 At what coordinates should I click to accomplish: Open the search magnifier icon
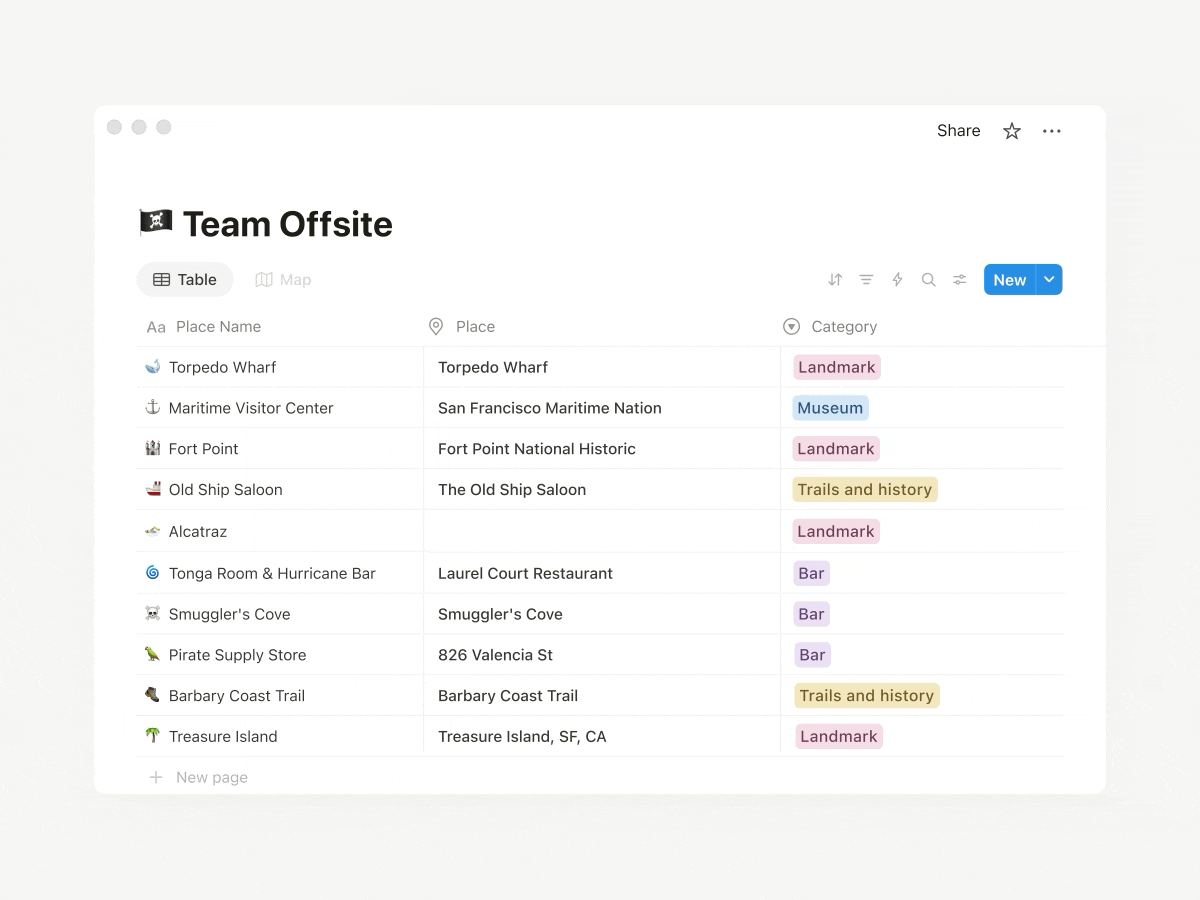click(928, 280)
